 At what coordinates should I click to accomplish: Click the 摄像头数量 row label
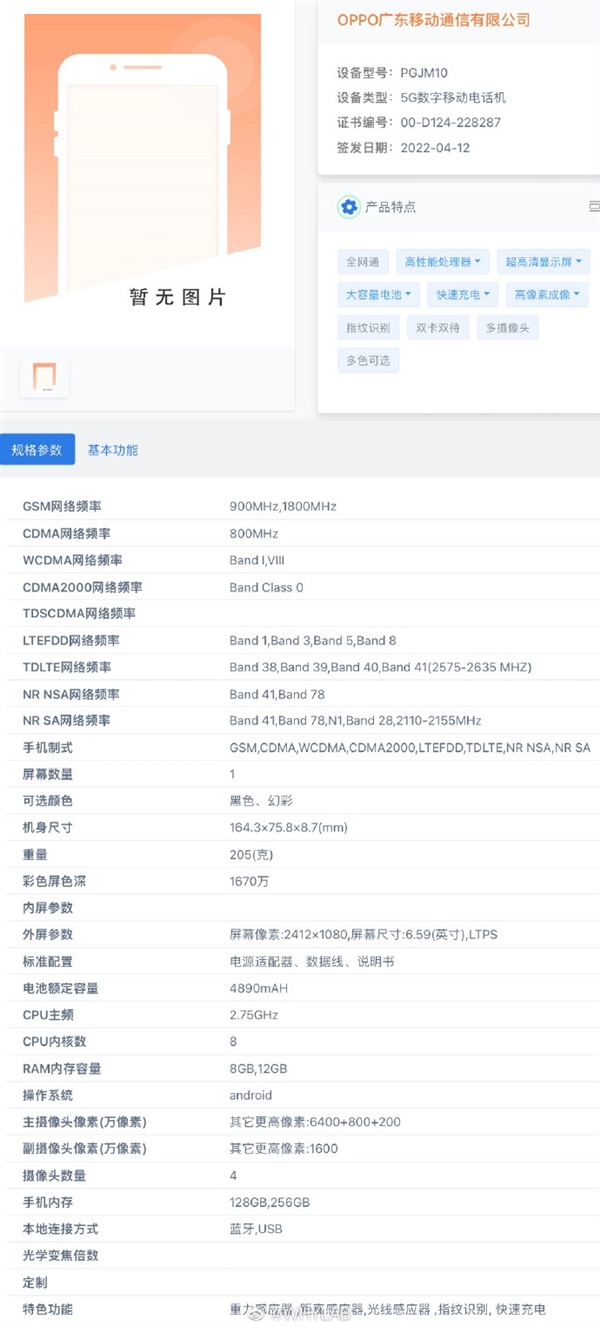[x=54, y=1175]
